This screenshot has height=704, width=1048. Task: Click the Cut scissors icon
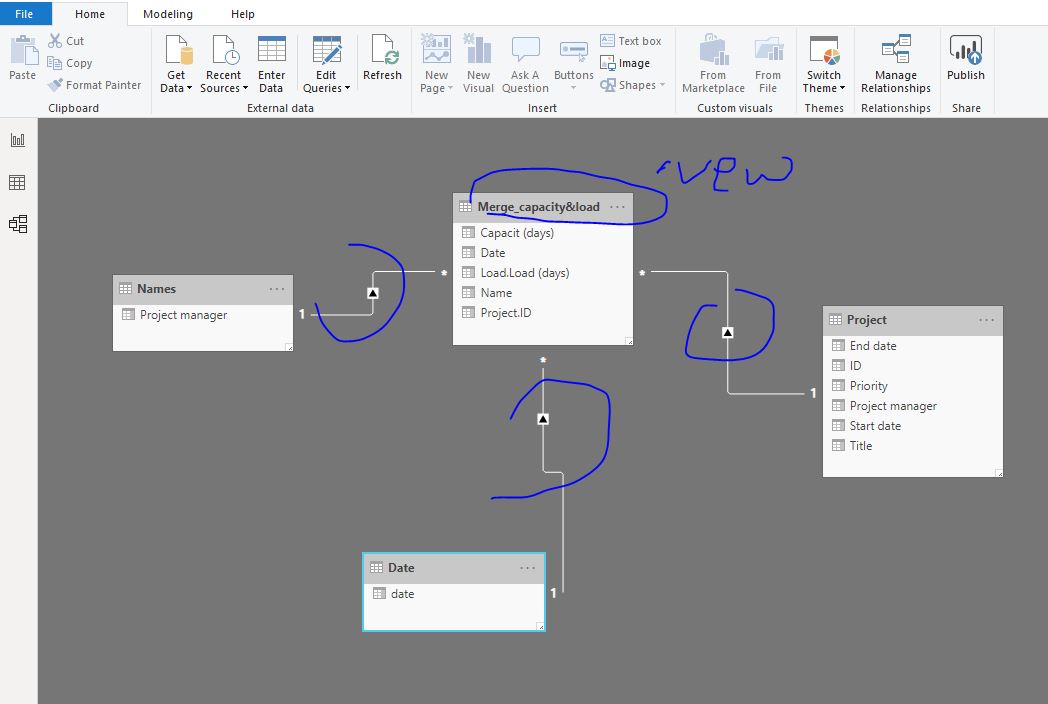[55, 41]
